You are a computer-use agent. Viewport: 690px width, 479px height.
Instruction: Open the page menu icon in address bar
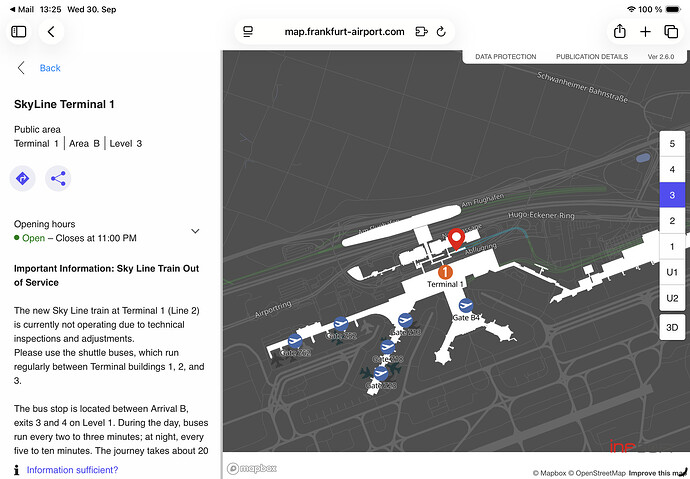pos(248,32)
